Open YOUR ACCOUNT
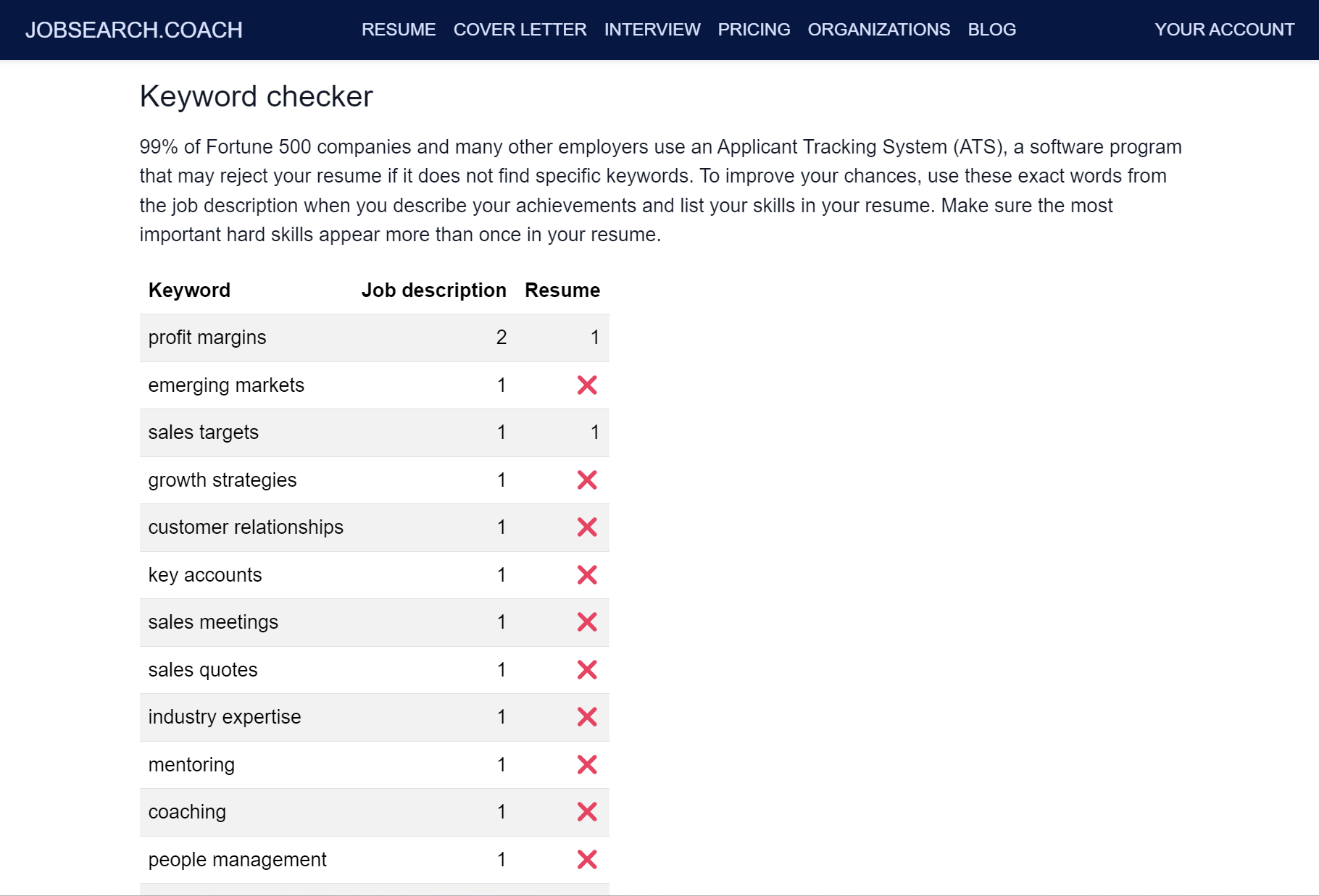Viewport: 1319px width, 896px height. click(1225, 30)
